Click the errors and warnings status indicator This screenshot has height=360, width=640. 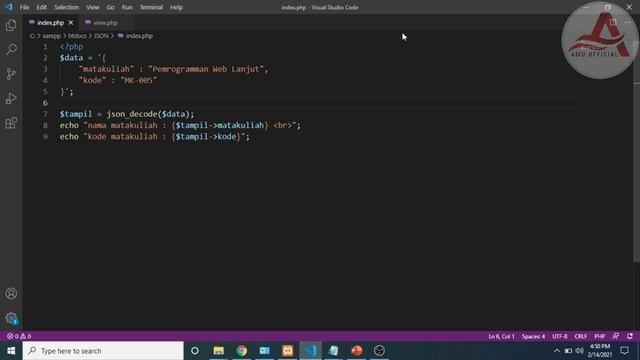click(x=19, y=336)
